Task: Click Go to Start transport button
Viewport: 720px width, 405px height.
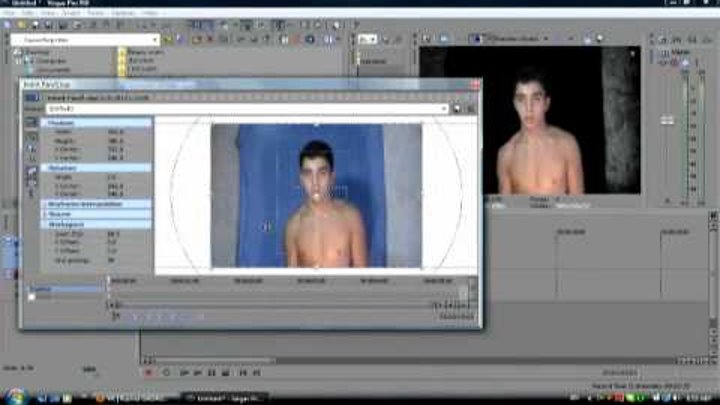Action: tap(243, 373)
